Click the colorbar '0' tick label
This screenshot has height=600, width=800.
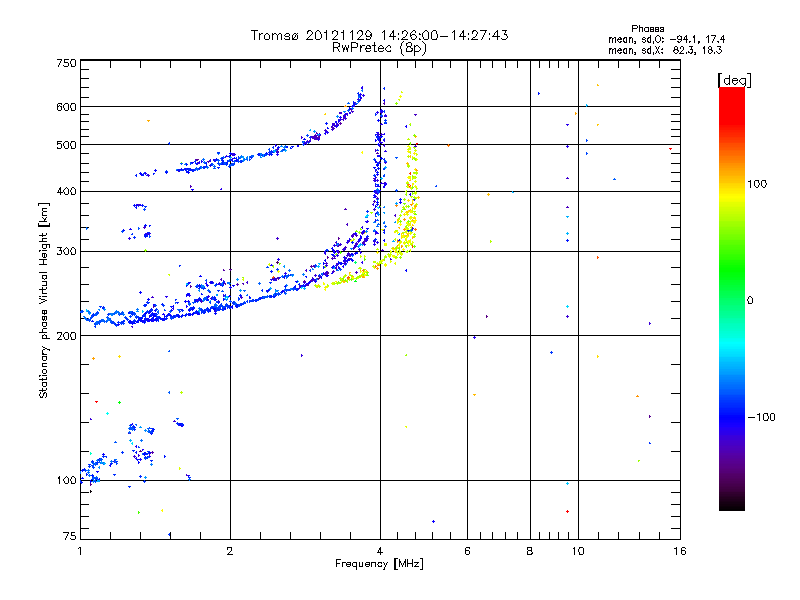[750, 301]
